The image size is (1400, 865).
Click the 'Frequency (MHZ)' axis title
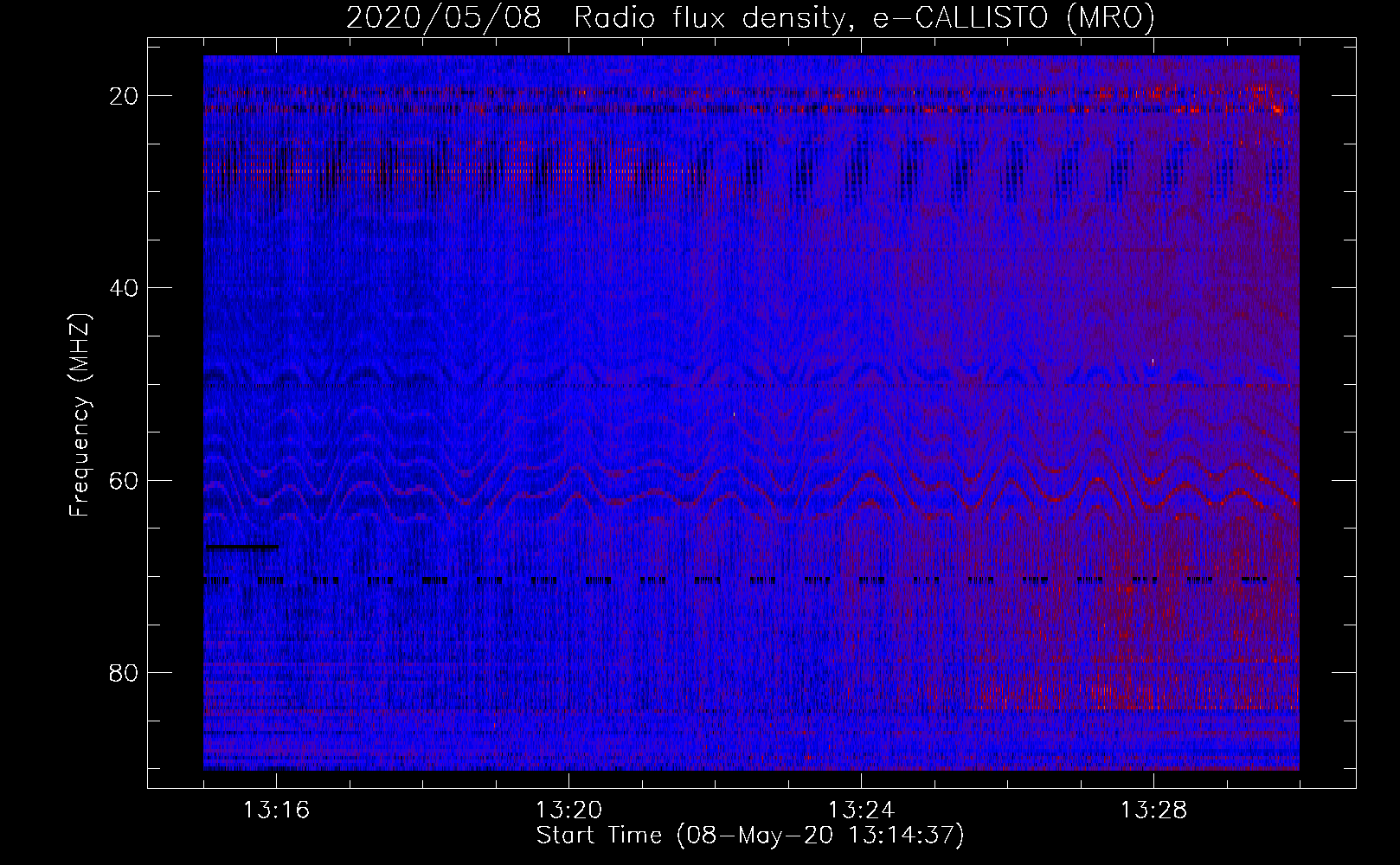[80, 414]
